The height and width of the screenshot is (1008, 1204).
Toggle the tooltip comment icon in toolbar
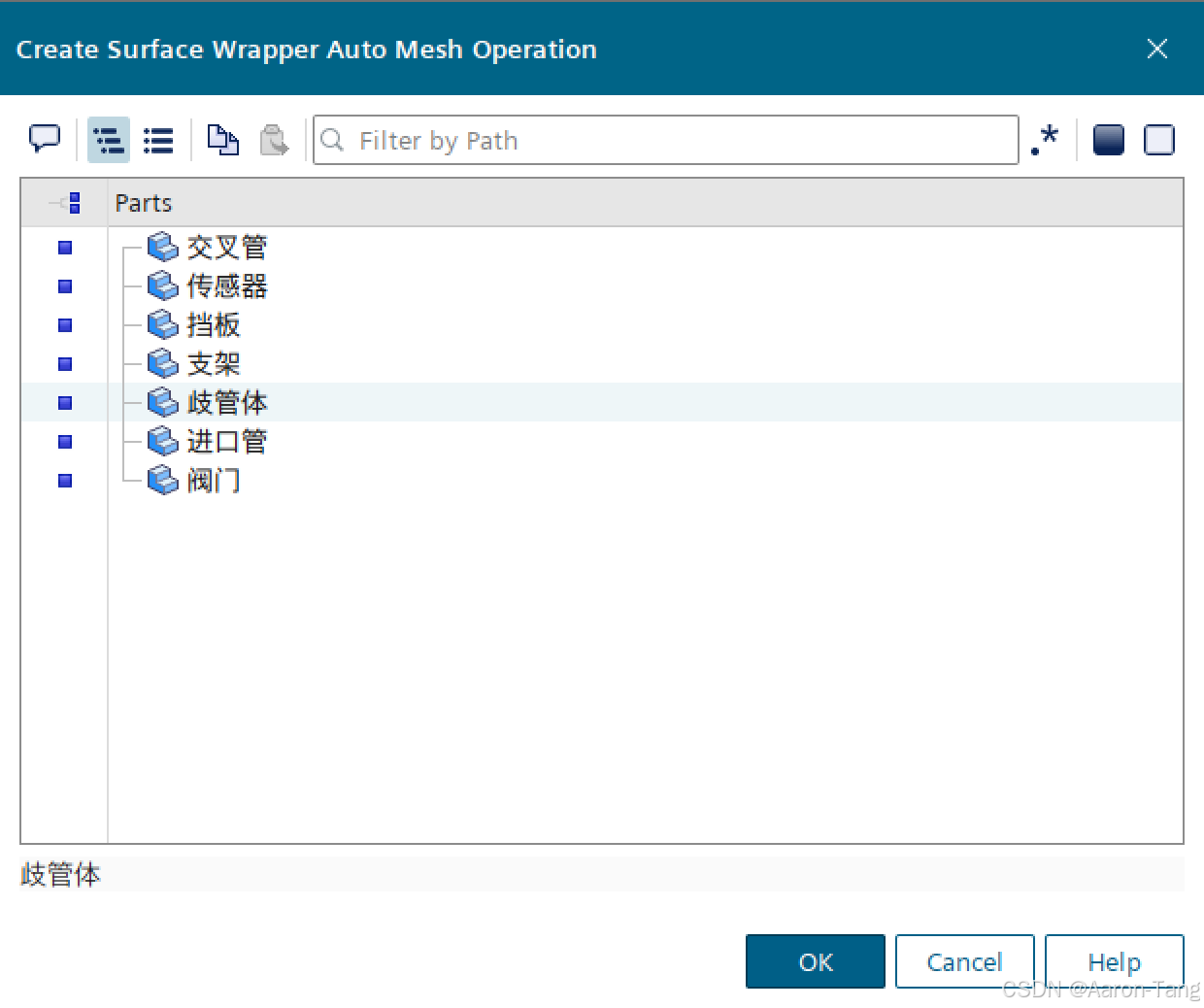tap(45, 140)
